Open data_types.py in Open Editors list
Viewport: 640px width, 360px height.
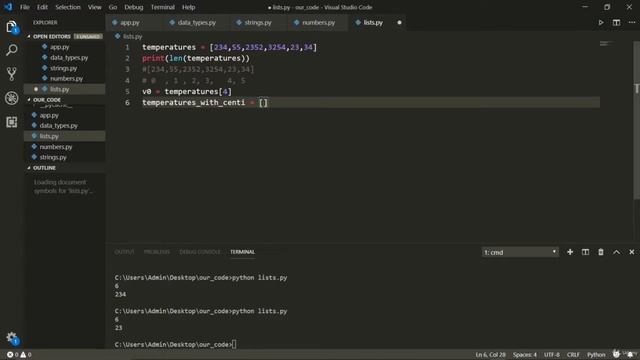(x=65, y=58)
